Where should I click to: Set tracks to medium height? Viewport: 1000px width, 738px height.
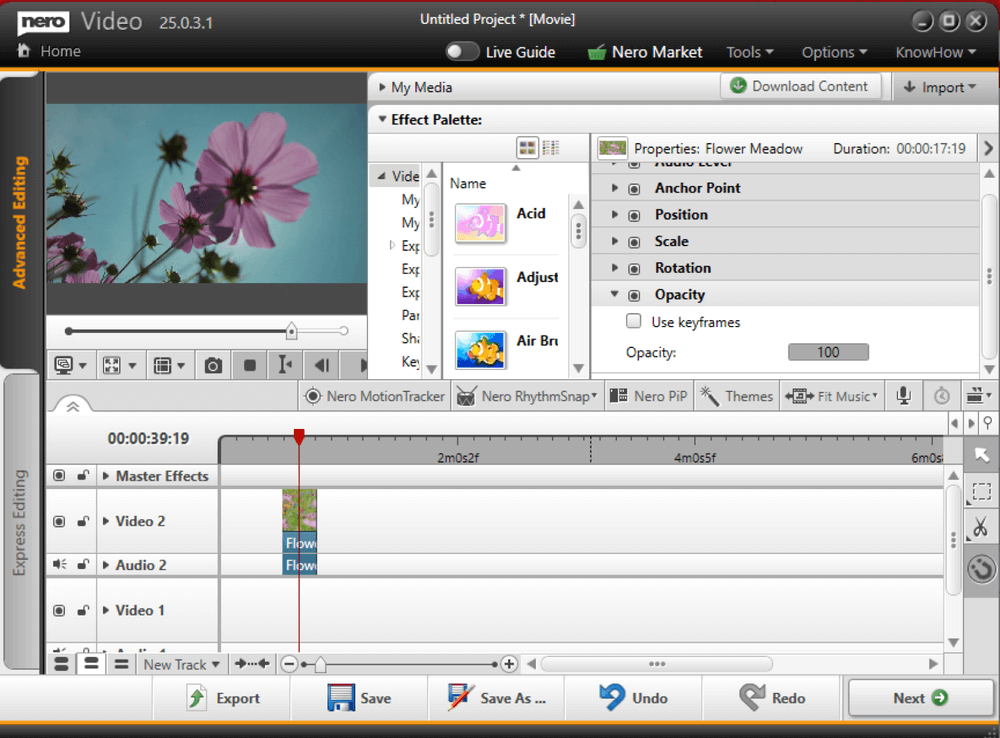tap(91, 664)
